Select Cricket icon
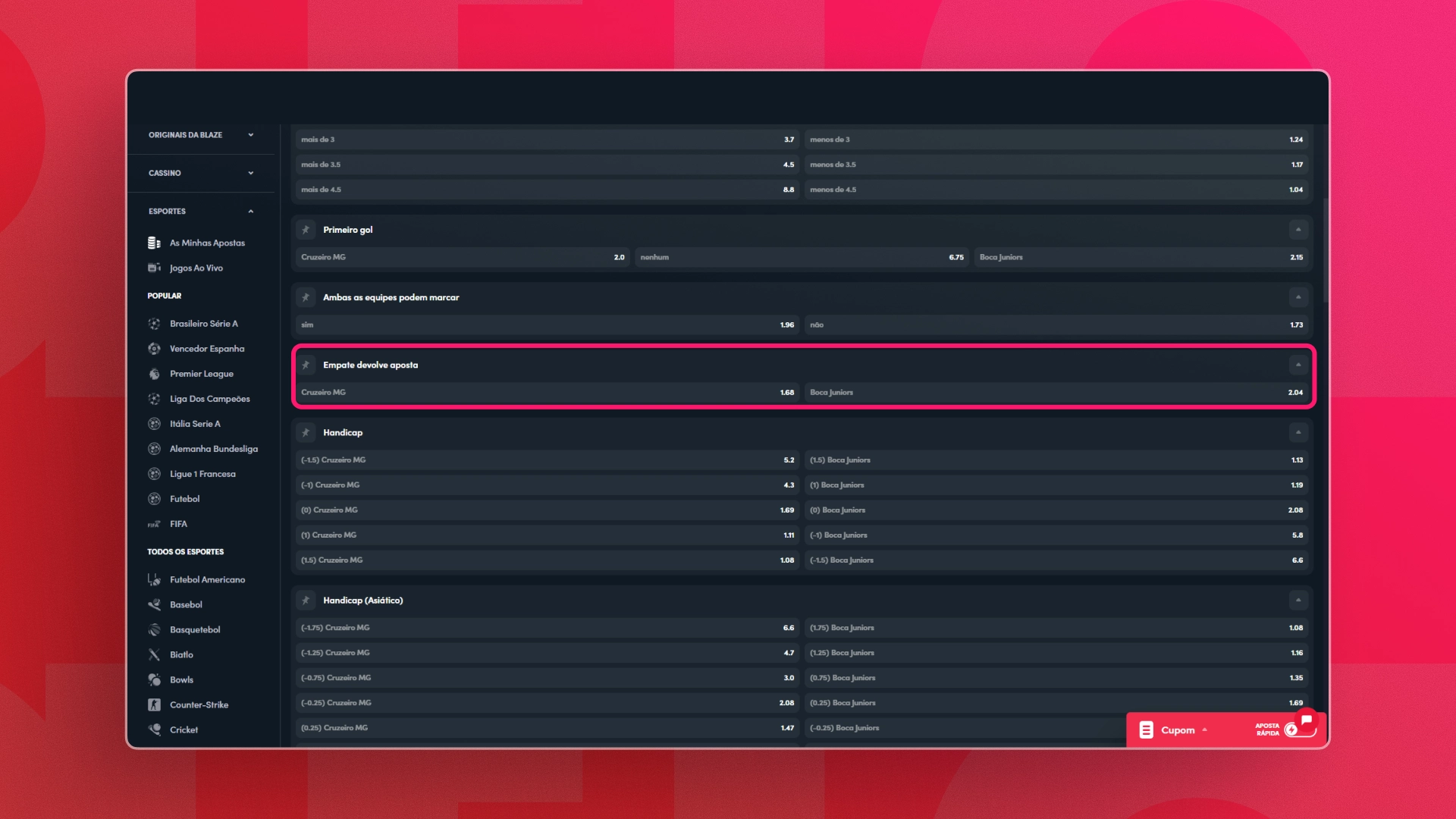Screen dimensions: 1456x819 [x=154, y=730]
